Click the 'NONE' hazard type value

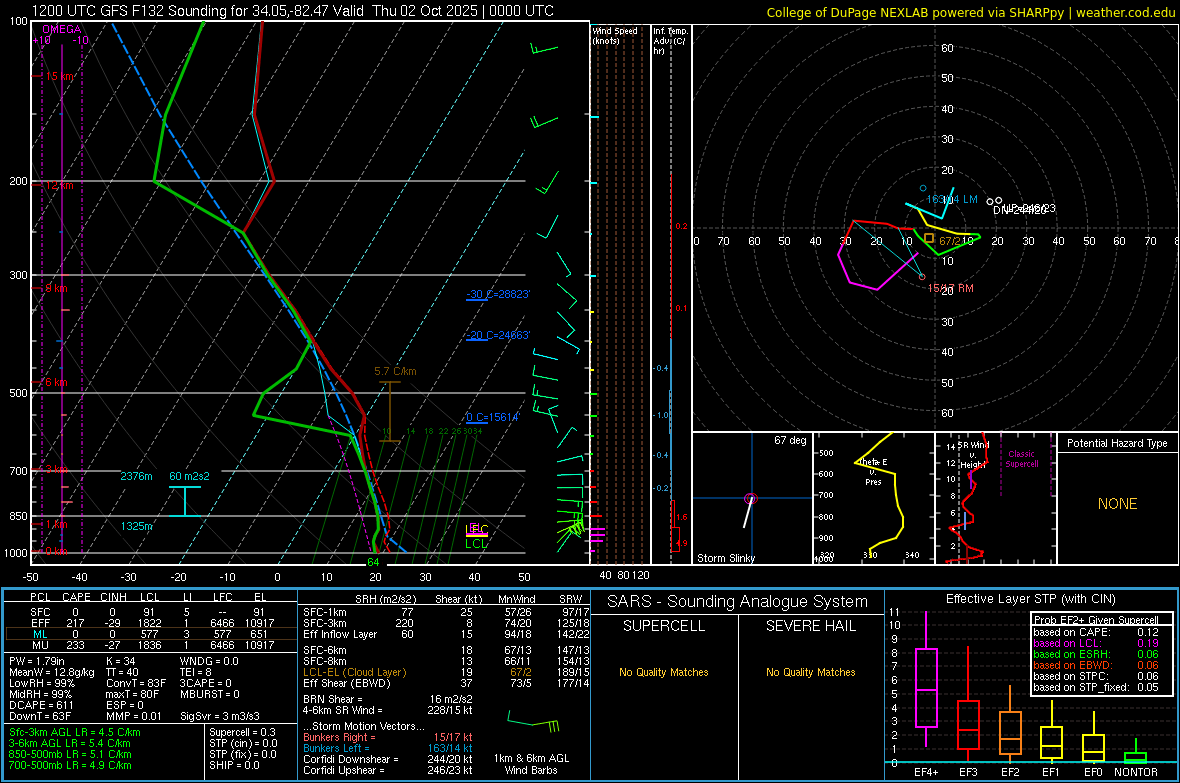point(1117,504)
